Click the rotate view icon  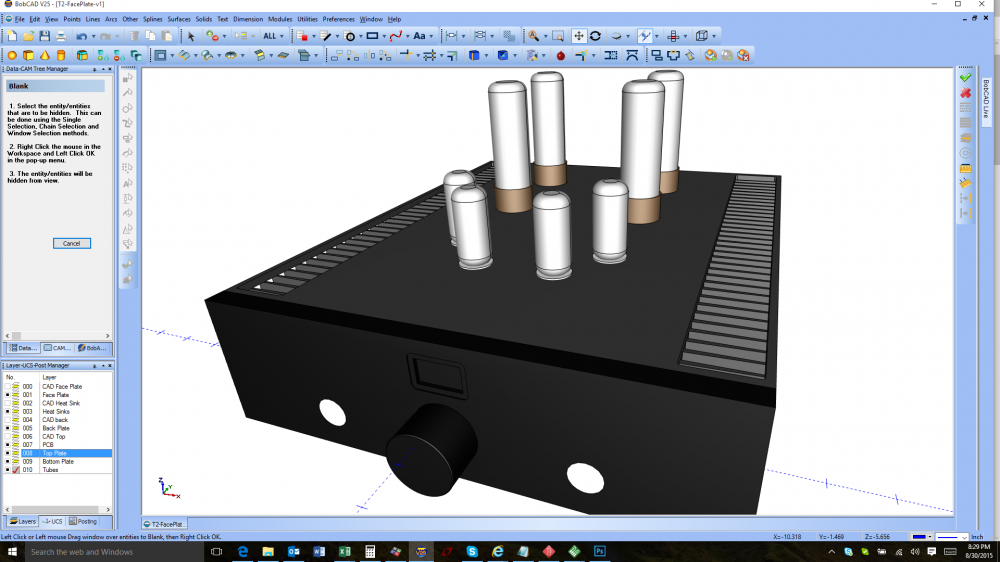[595, 36]
